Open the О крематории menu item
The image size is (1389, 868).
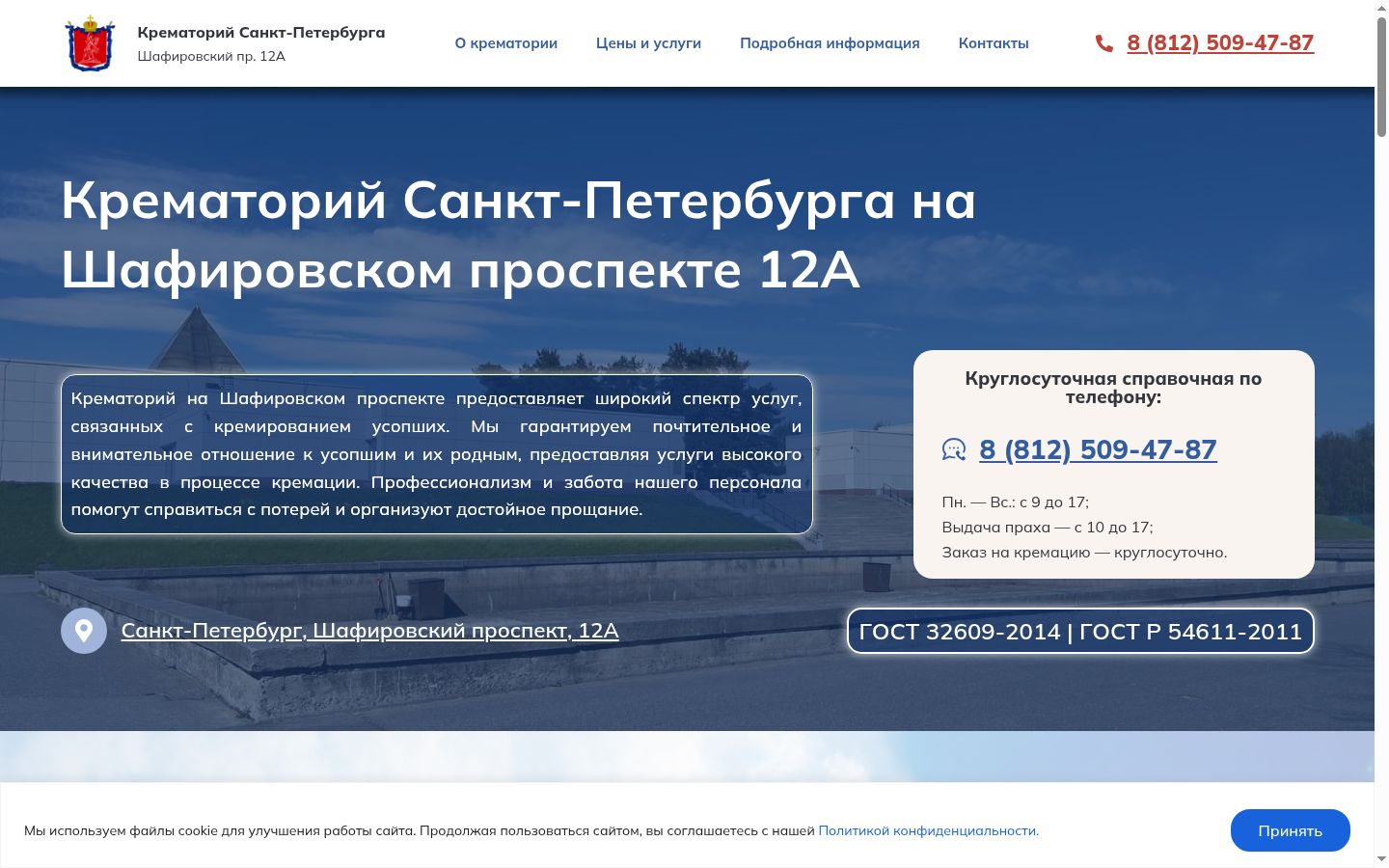[x=506, y=43]
